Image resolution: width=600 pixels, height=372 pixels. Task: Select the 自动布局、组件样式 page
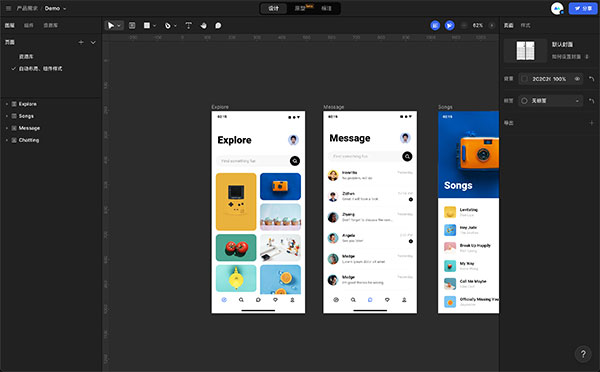coord(41,69)
